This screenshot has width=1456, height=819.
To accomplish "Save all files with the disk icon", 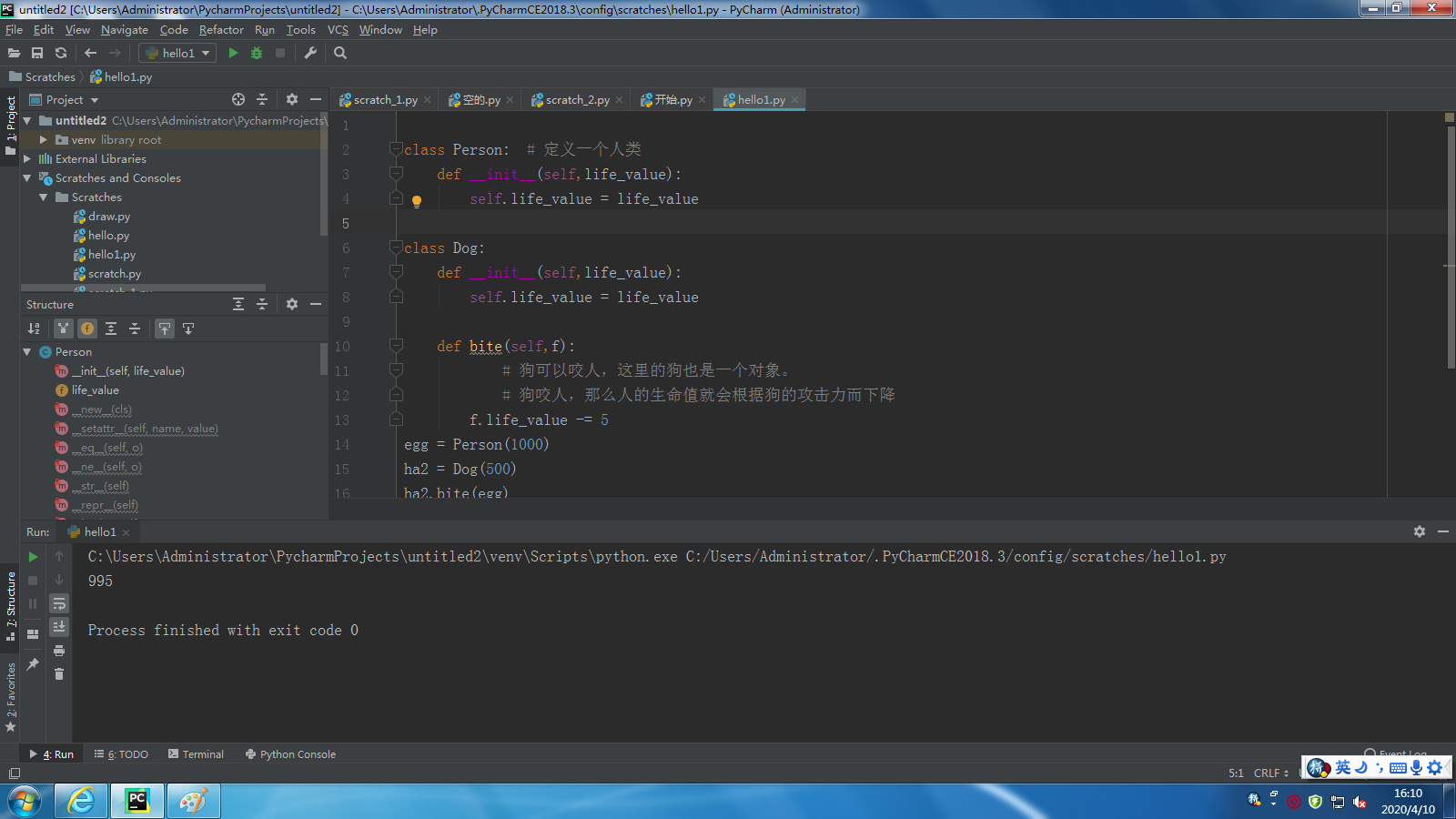I will (37, 53).
